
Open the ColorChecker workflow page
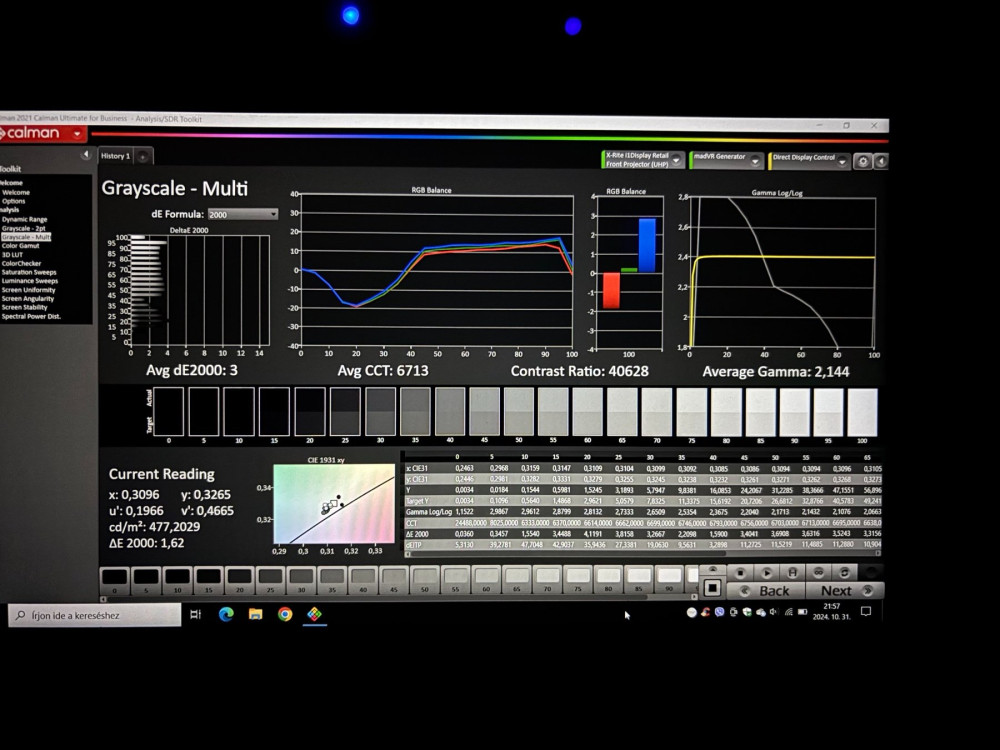coord(22,264)
